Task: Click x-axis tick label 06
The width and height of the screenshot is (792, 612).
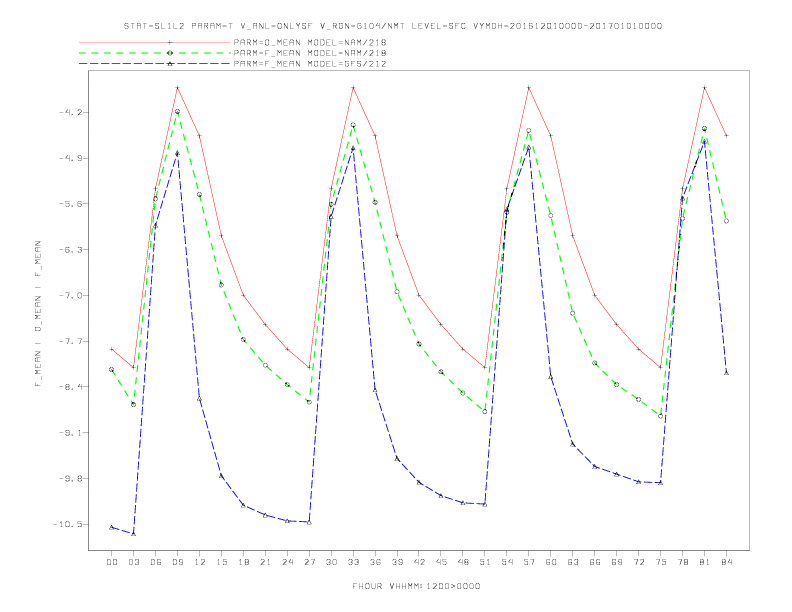Action: (x=156, y=562)
